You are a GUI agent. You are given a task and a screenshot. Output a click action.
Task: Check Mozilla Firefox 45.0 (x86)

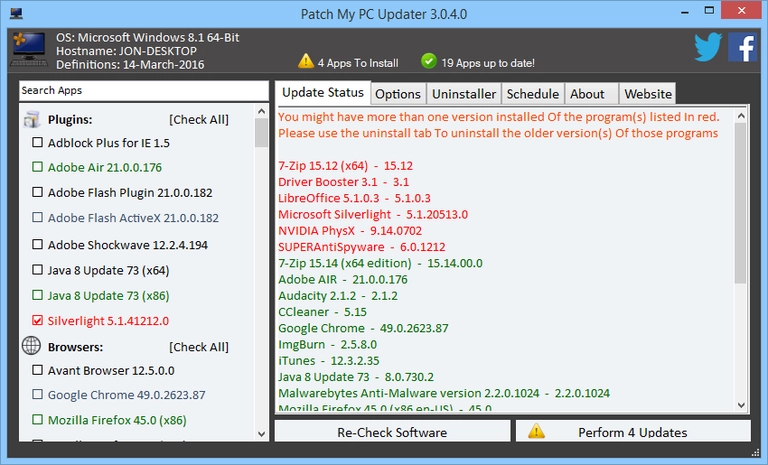[x=37, y=419]
